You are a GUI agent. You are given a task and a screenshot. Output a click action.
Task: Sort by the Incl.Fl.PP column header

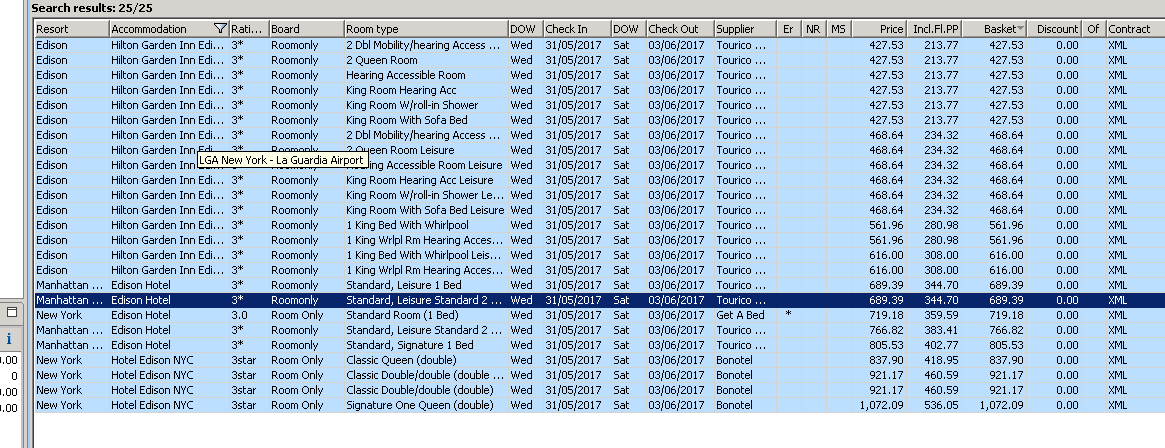935,29
